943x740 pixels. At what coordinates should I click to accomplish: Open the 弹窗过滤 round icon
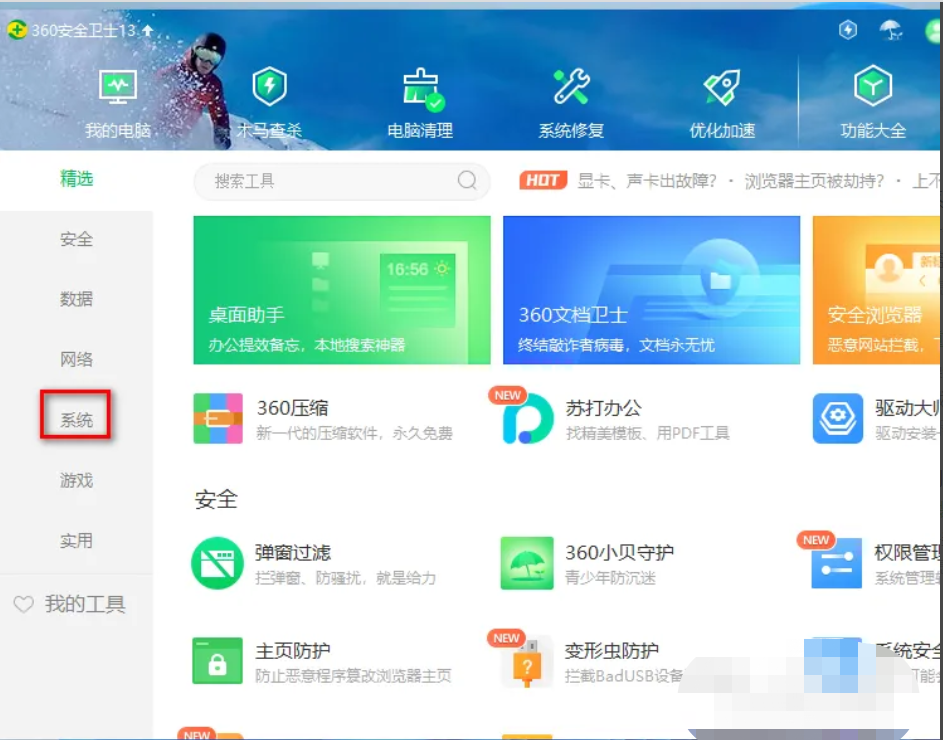[217, 563]
